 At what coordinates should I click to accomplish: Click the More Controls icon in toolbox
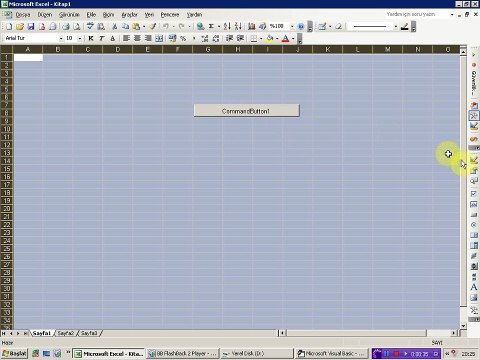474,310
